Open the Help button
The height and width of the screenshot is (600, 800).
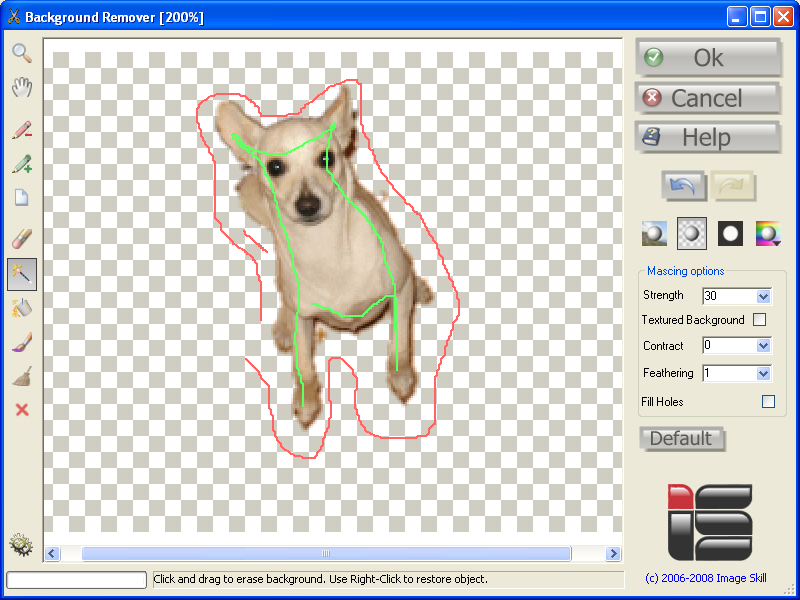point(708,137)
